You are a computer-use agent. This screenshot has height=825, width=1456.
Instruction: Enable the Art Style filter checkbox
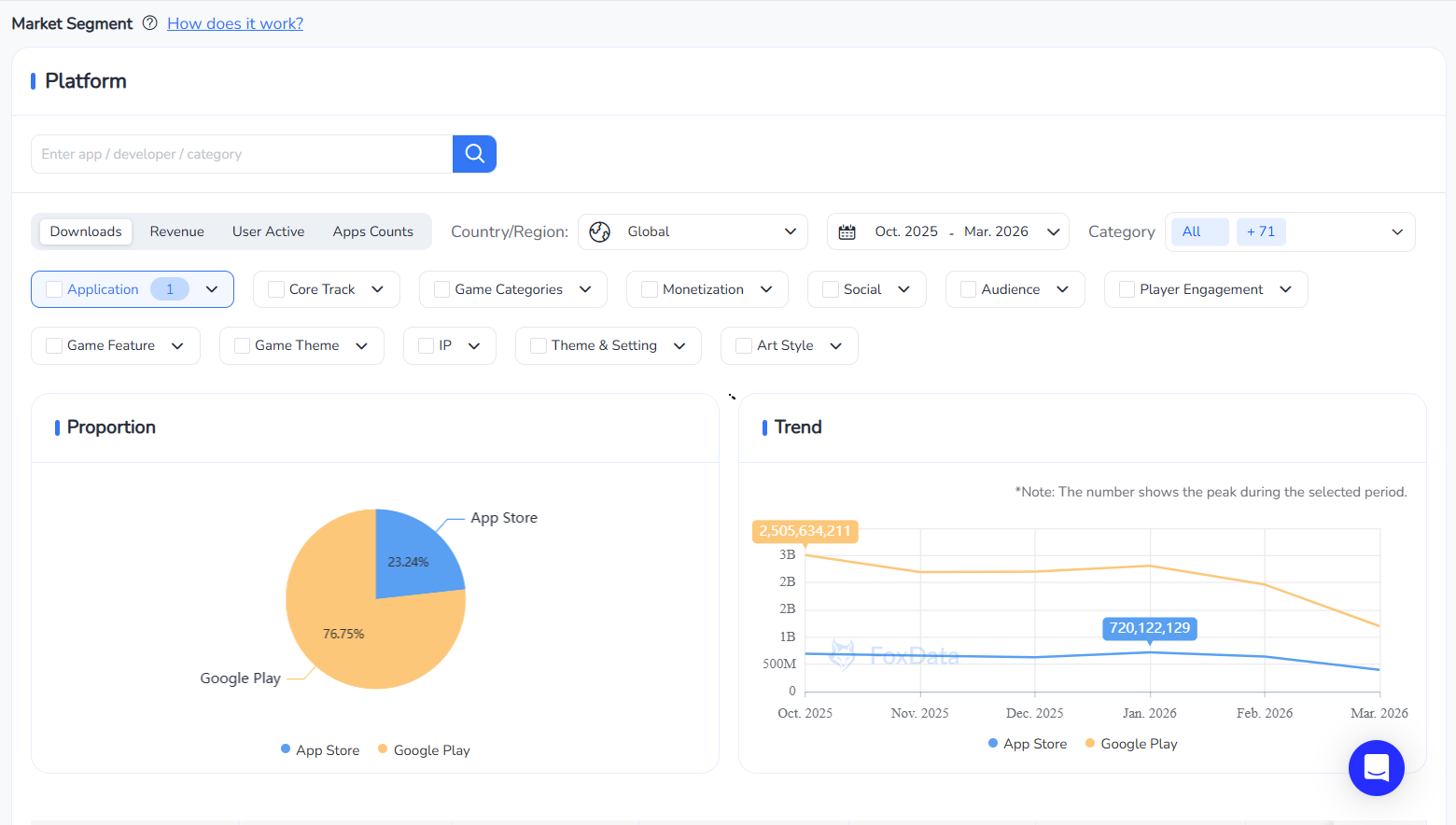[743, 345]
